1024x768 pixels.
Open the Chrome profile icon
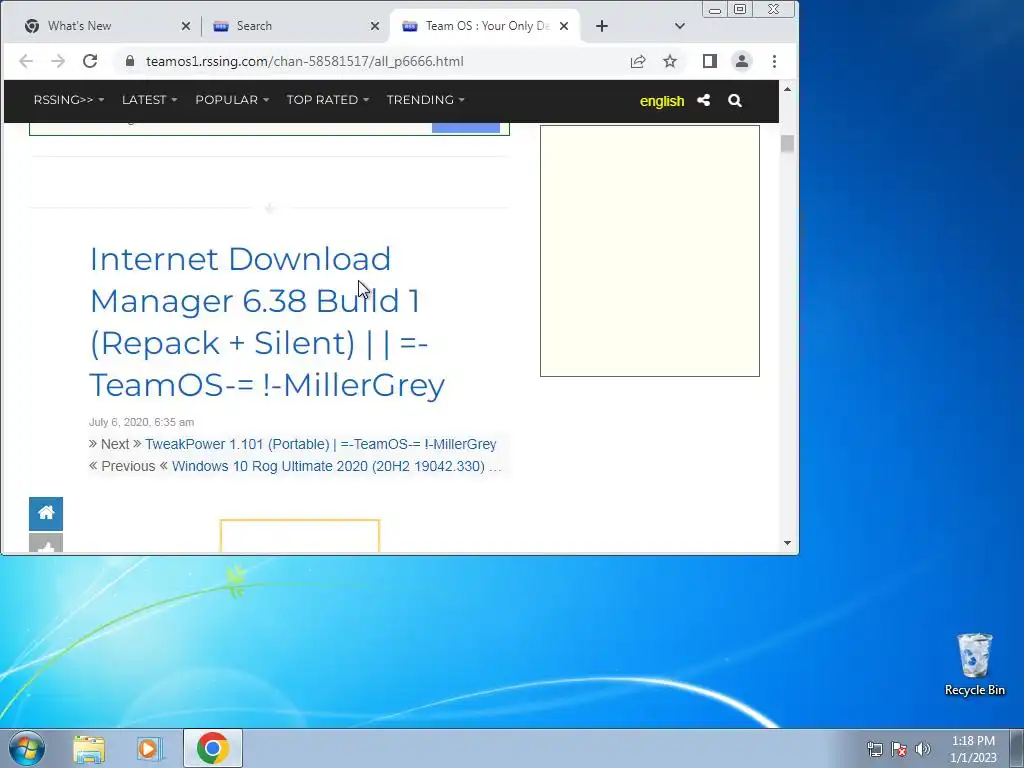[742, 61]
